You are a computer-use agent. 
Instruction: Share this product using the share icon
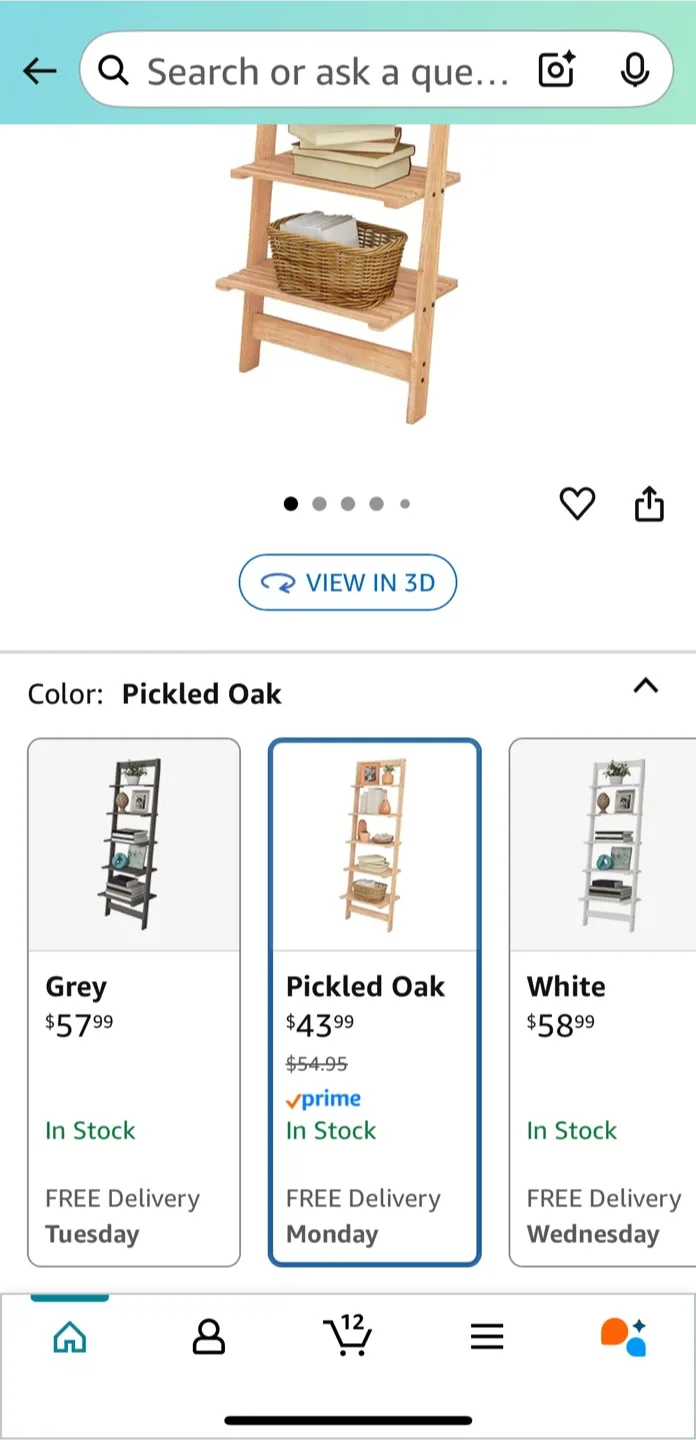click(648, 504)
